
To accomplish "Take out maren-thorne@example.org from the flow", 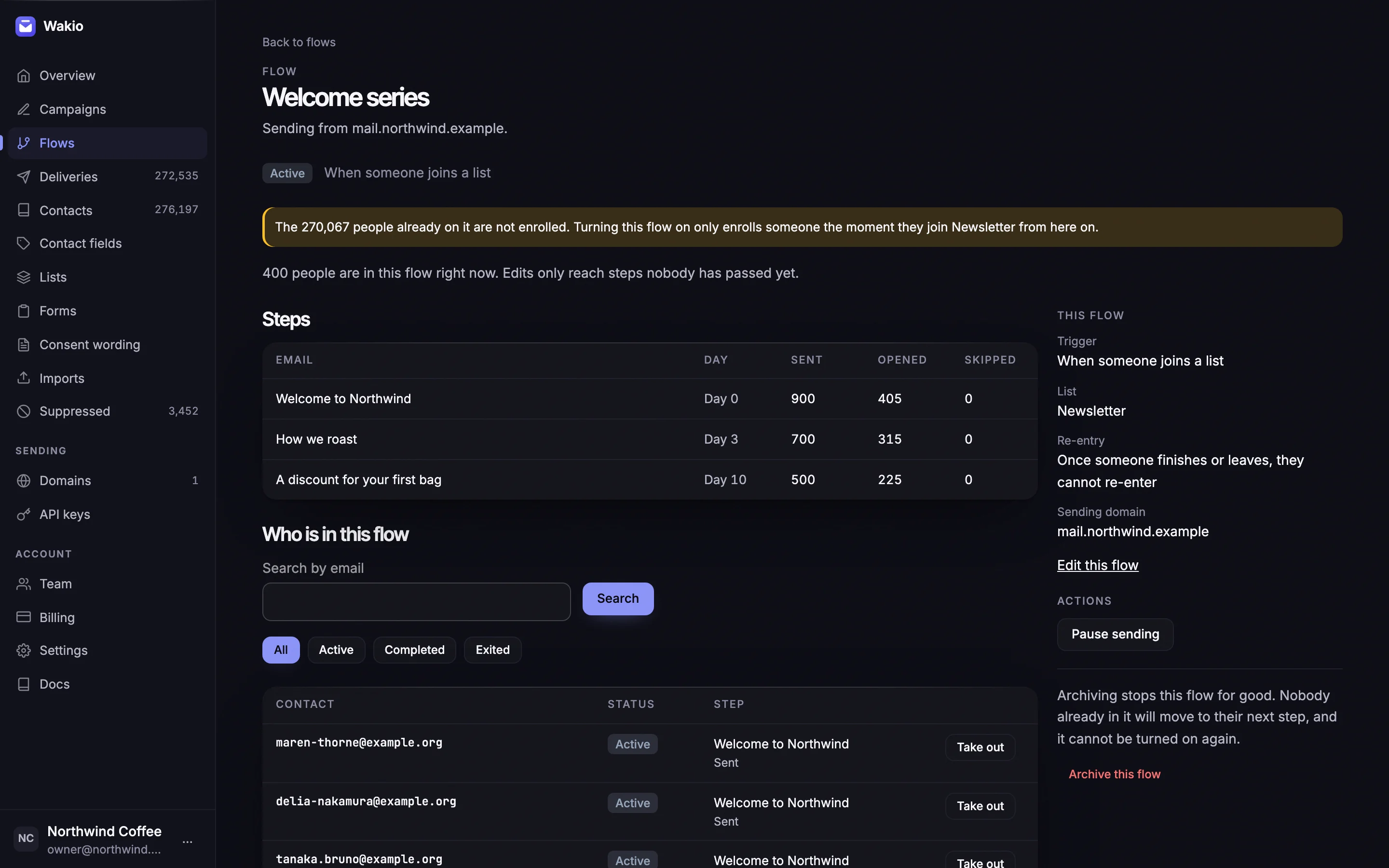I will 980,747.
